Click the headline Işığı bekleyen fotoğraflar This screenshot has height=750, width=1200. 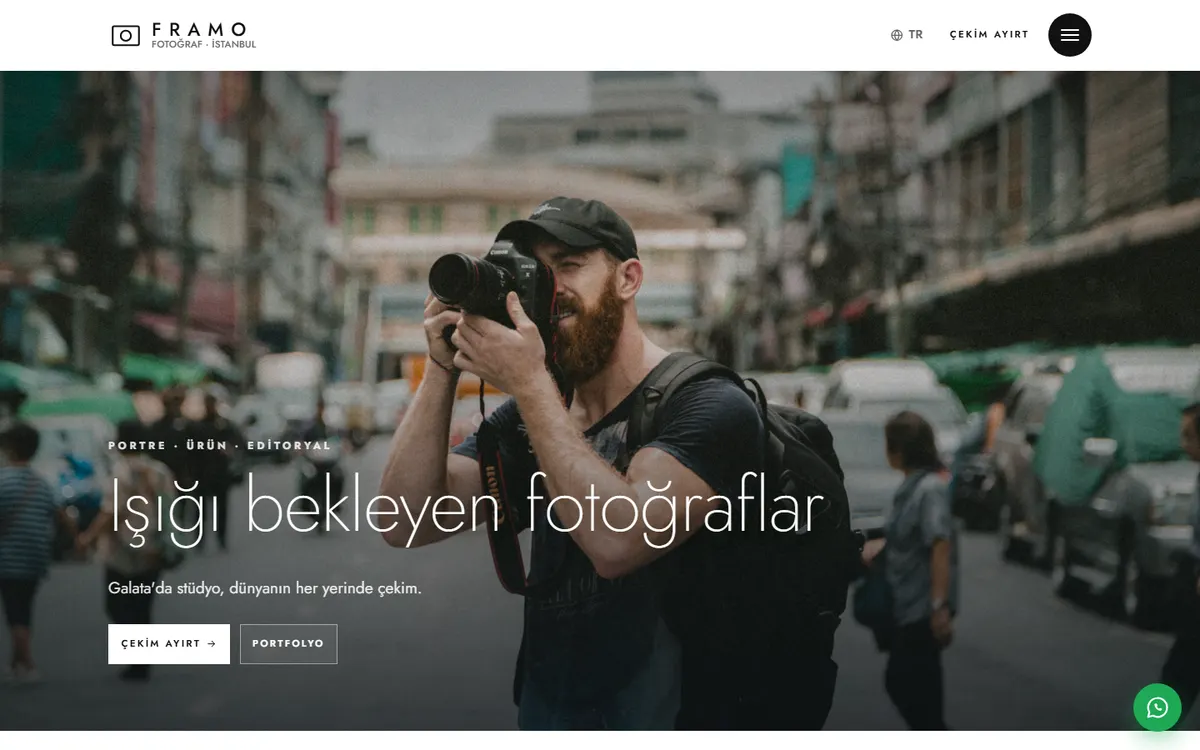(466, 508)
